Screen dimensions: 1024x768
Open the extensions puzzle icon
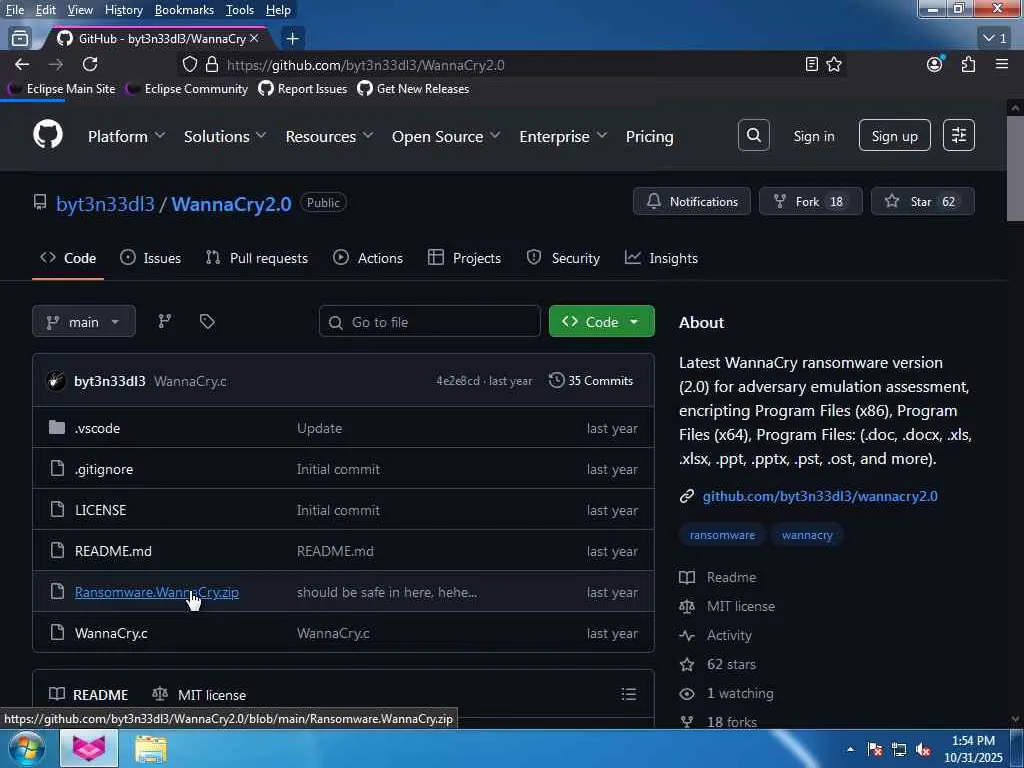(968, 64)
